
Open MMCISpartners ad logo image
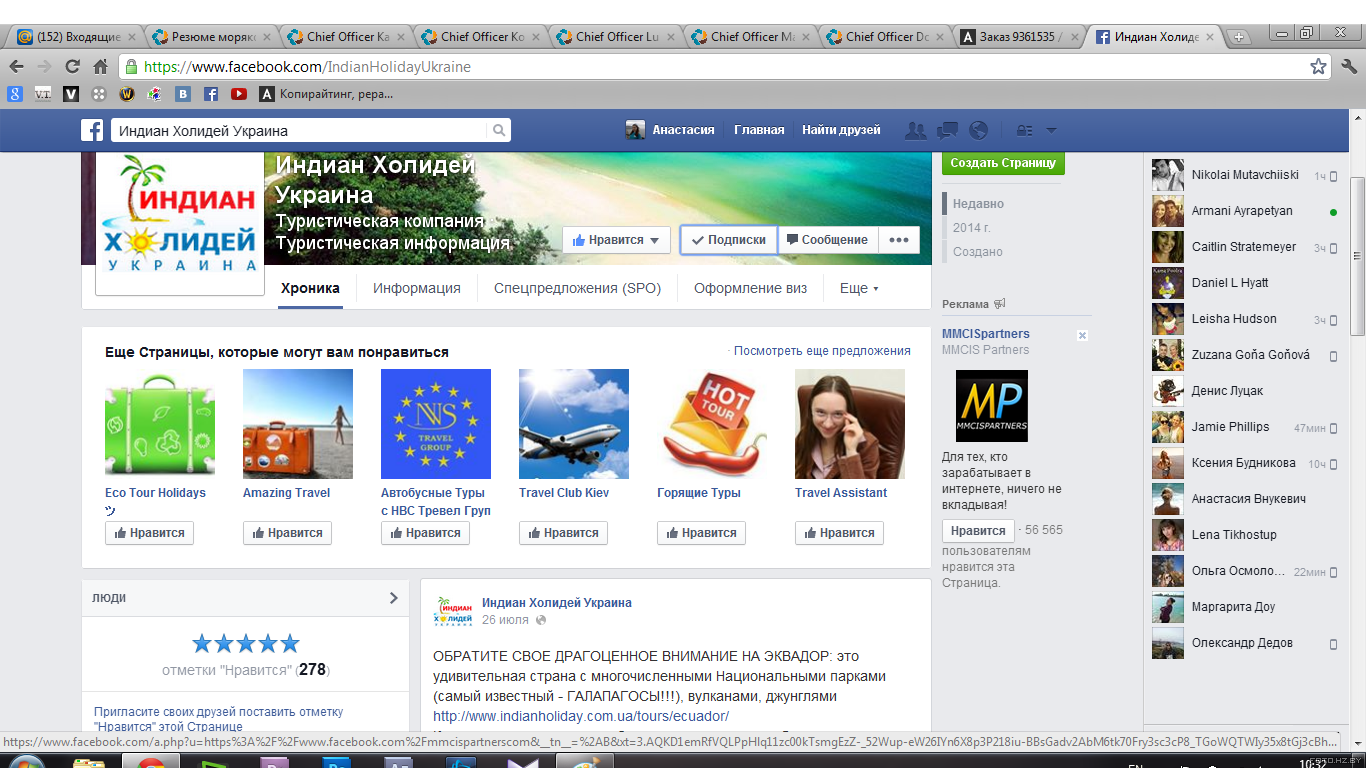[991, 406]
